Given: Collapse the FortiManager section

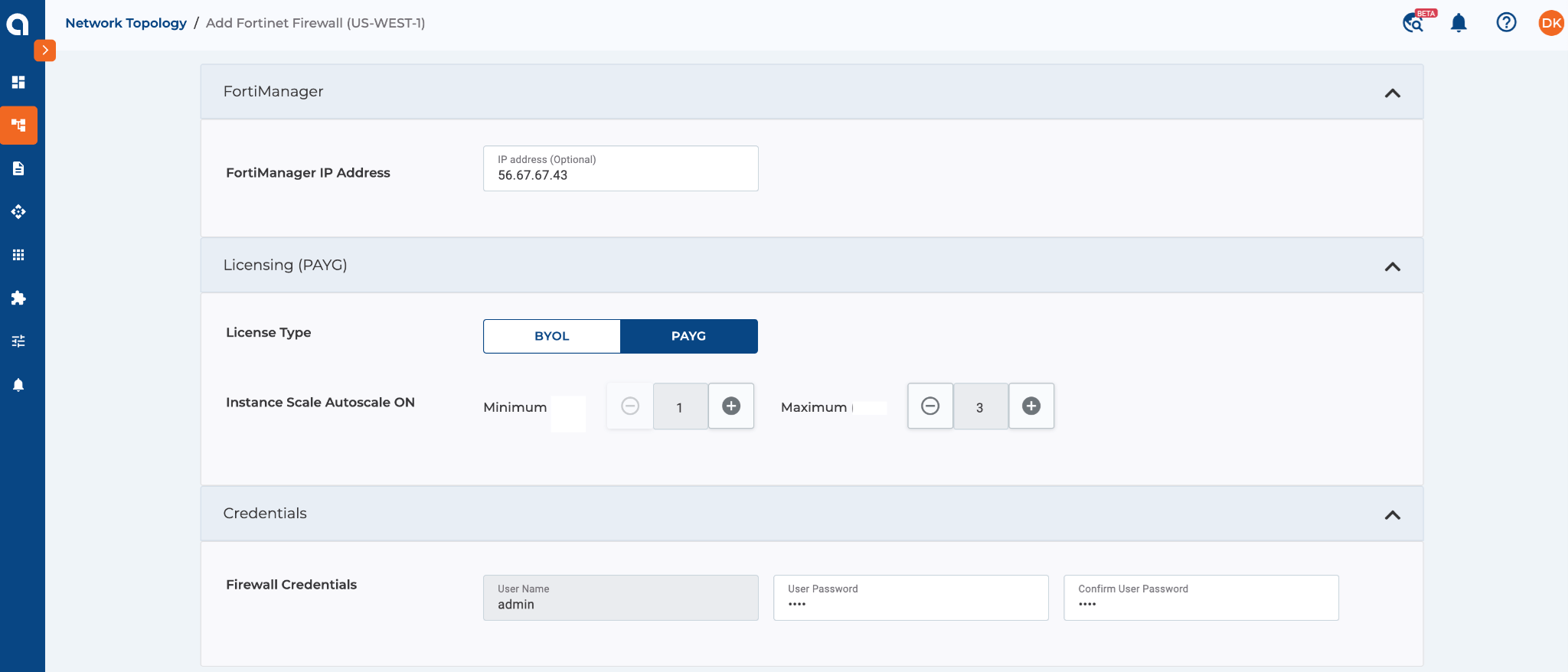Looking at the screenshot, I should click(x=1393, y=93).
